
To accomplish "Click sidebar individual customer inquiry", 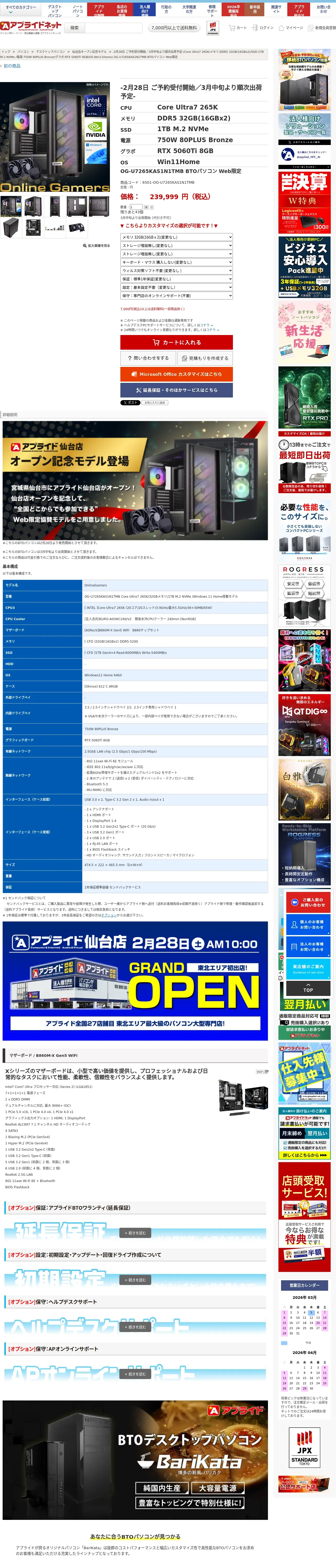I will pyautogui.click(x=308, y=924).
